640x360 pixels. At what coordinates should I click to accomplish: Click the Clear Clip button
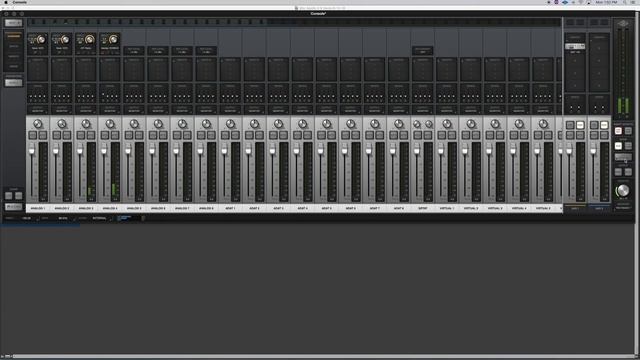coord(18,196)
